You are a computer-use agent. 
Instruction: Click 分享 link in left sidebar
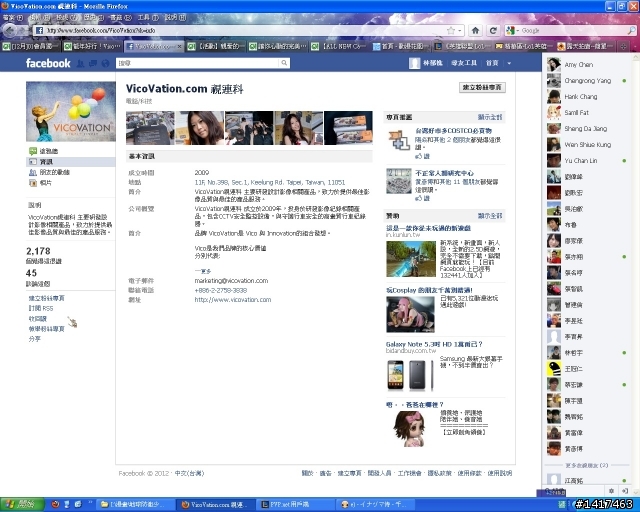coord(35,339)
